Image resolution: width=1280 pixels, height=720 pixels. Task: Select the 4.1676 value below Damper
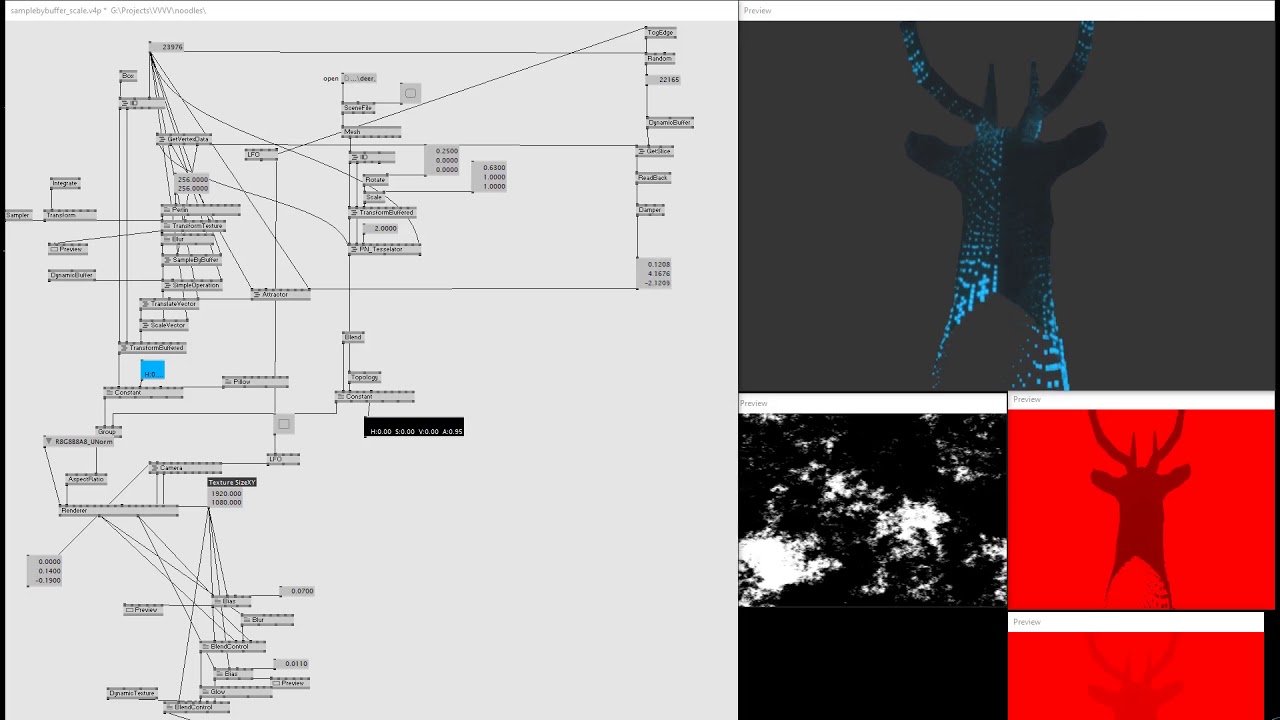(x=654, y=274)
